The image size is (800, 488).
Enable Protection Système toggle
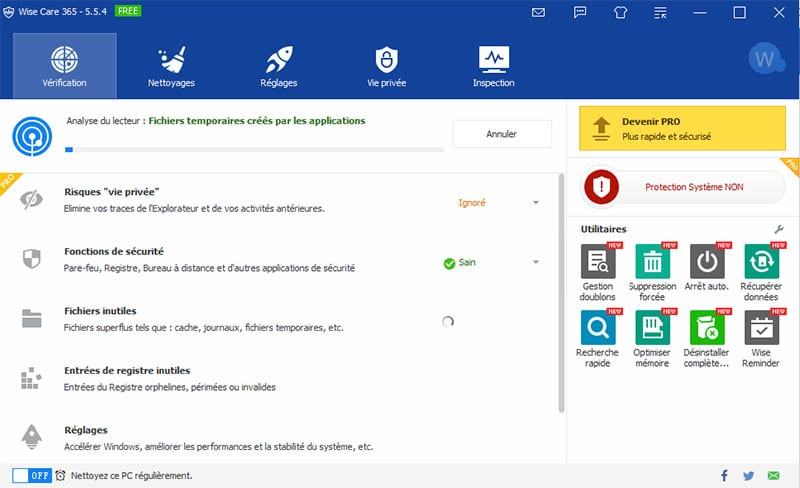click(x=684, y=187)
